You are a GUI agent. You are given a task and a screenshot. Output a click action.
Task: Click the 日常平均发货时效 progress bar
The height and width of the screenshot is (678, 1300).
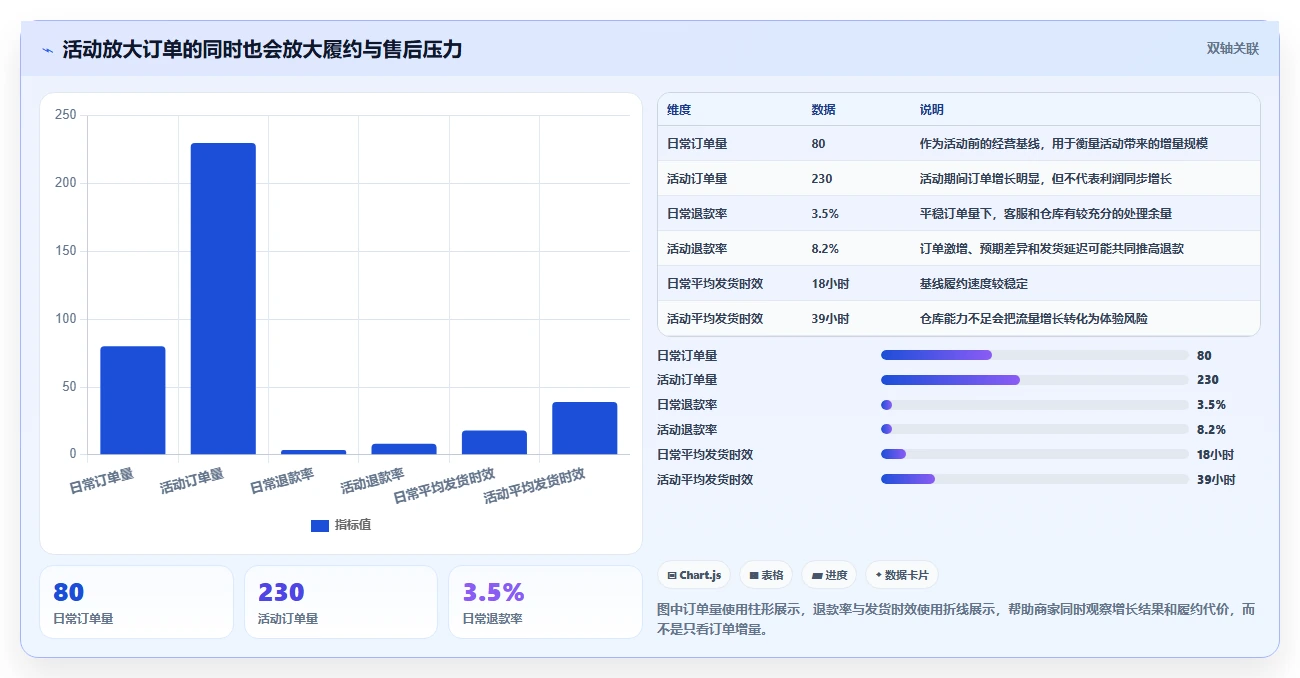tap(1035, 454)
